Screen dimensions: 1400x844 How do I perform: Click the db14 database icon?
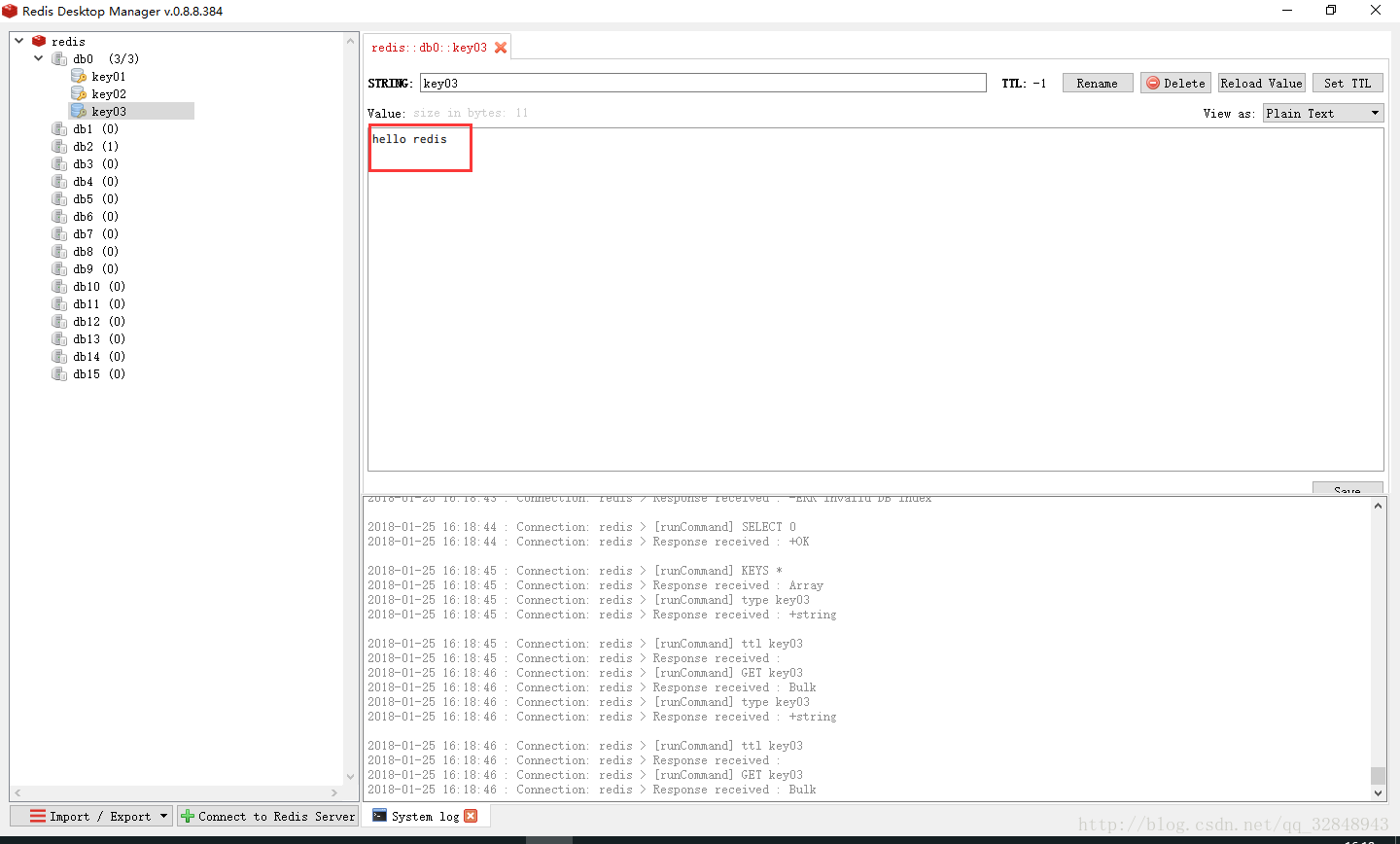[x=59, y=356]
